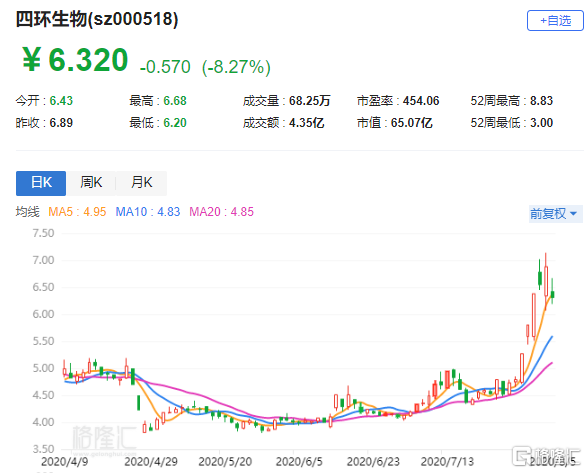Switch to the 日K daily chart tab
Screen dimensions: 587x473
pyautogui.click(x=41, y=183)
